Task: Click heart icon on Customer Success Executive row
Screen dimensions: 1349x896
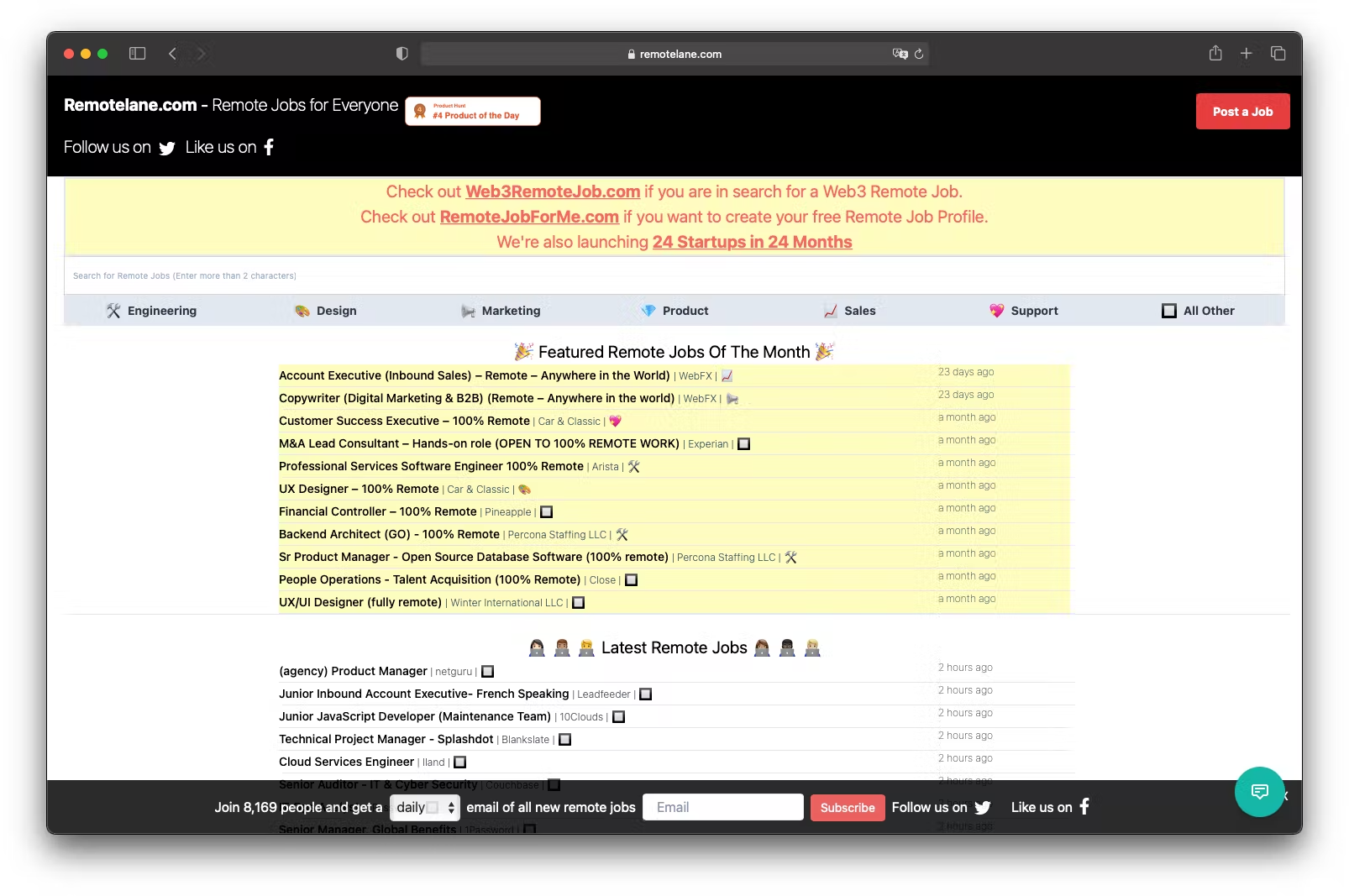Action: pyautogui.click(x=615, y=422)
